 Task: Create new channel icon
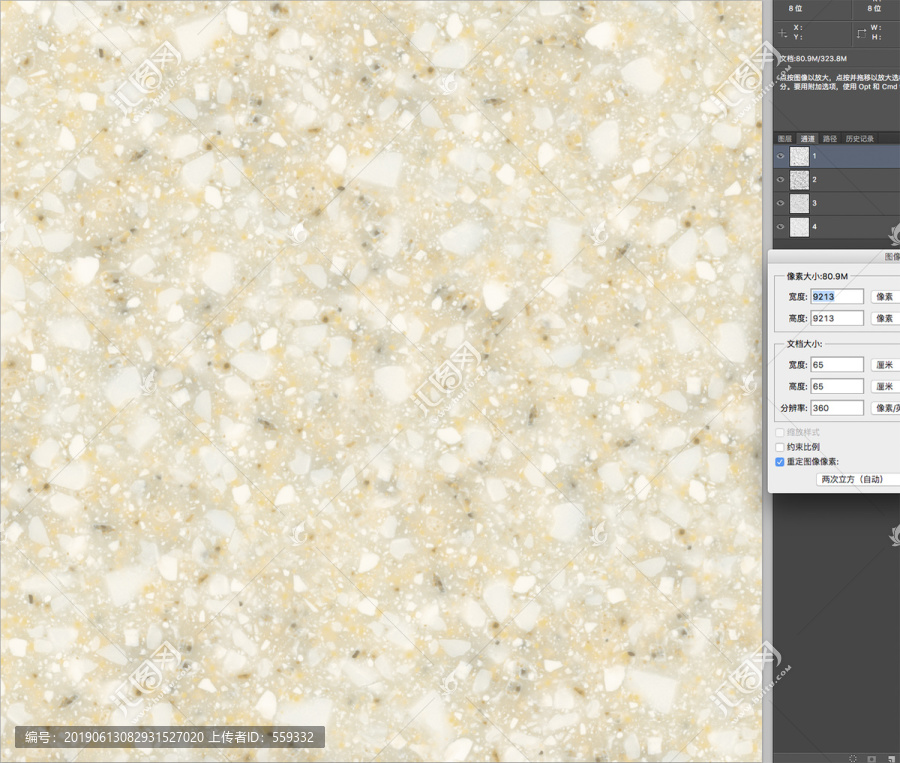tap(889, 758)
